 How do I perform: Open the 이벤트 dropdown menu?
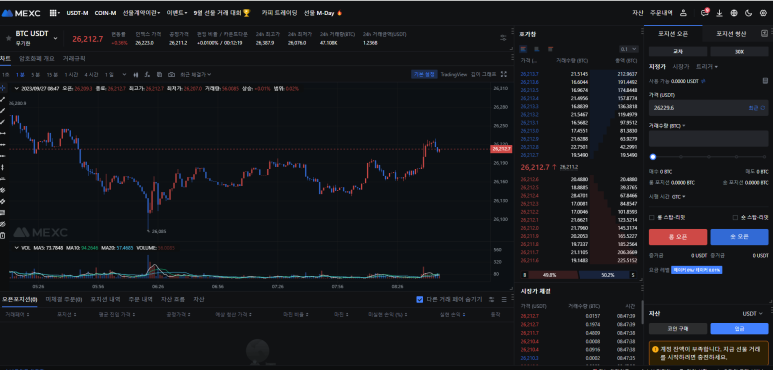click(x=177, y=13)
